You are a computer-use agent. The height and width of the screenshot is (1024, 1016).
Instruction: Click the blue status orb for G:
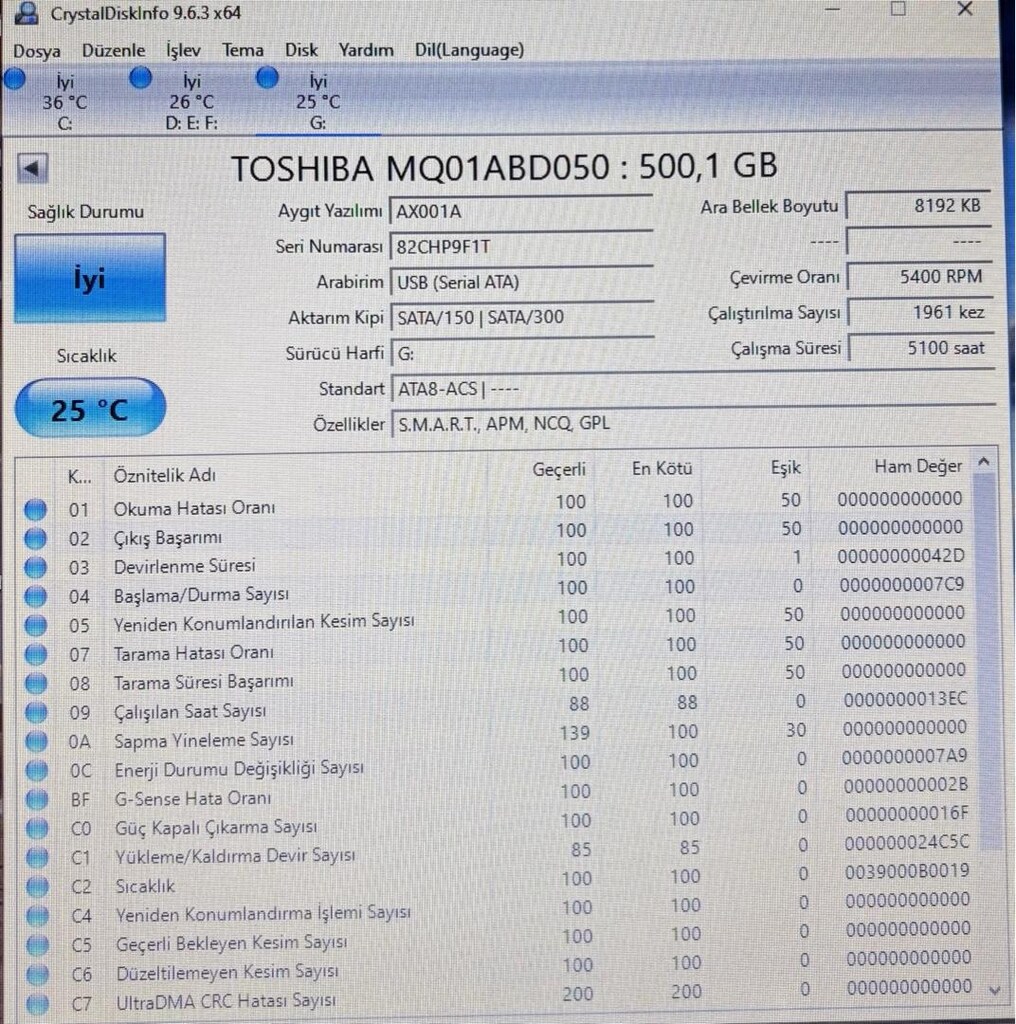point(266,78)
